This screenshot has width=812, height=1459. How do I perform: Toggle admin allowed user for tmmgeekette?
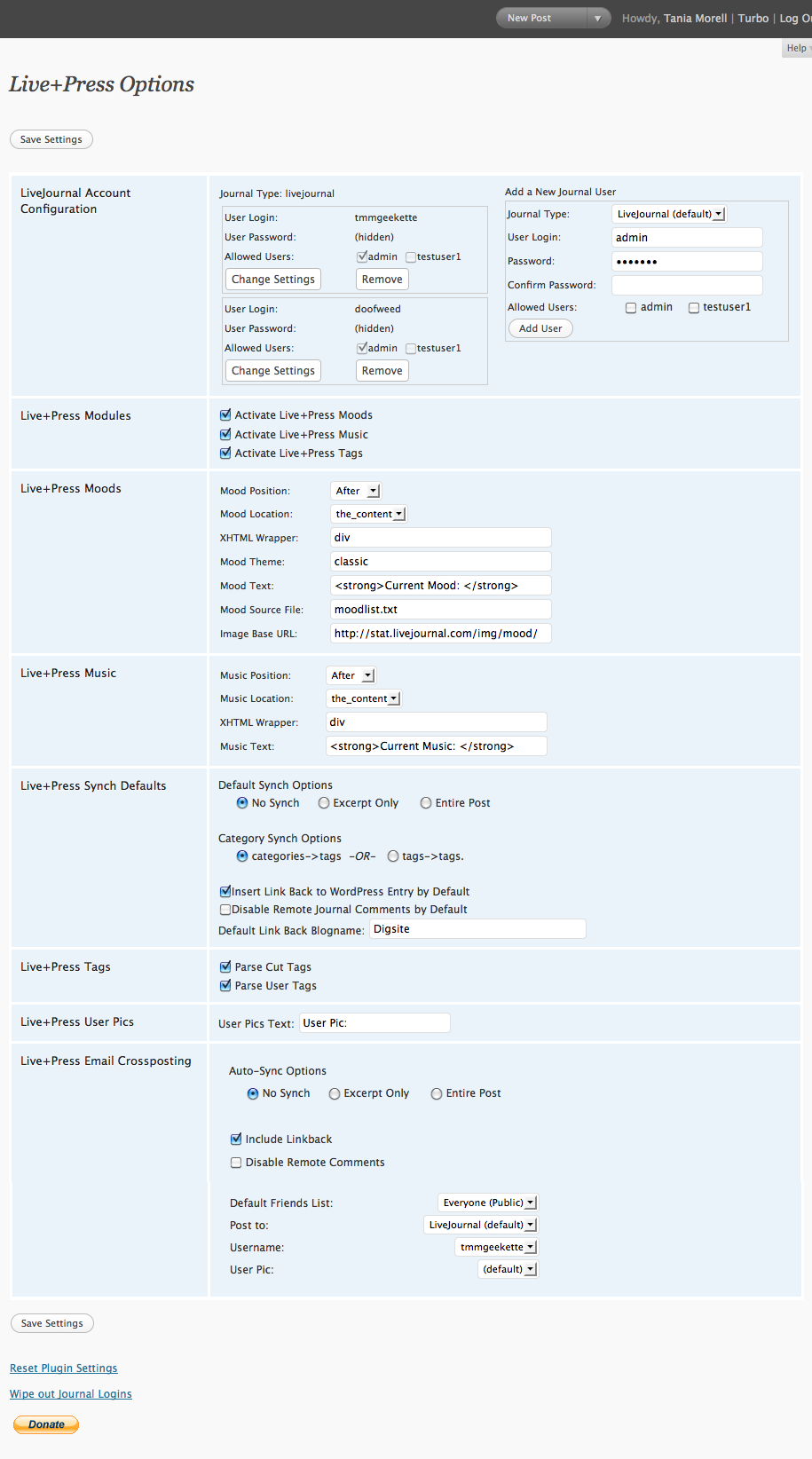click(362, 256)
